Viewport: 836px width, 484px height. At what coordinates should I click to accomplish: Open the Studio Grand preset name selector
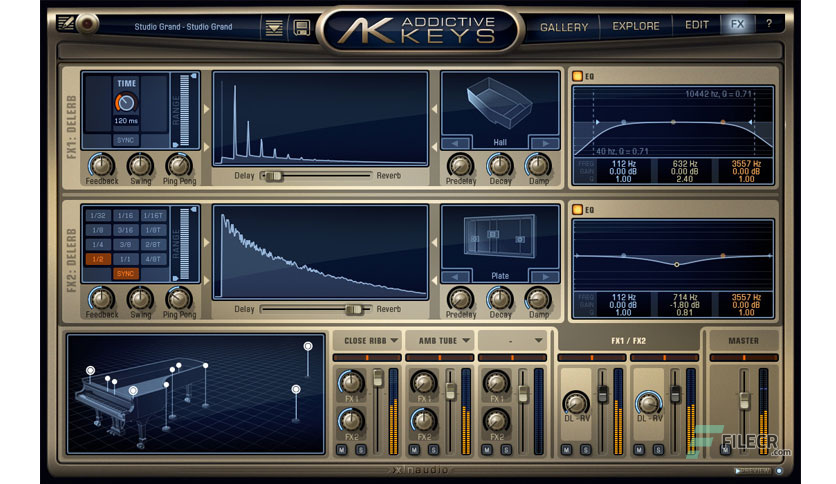click(183, 27)
